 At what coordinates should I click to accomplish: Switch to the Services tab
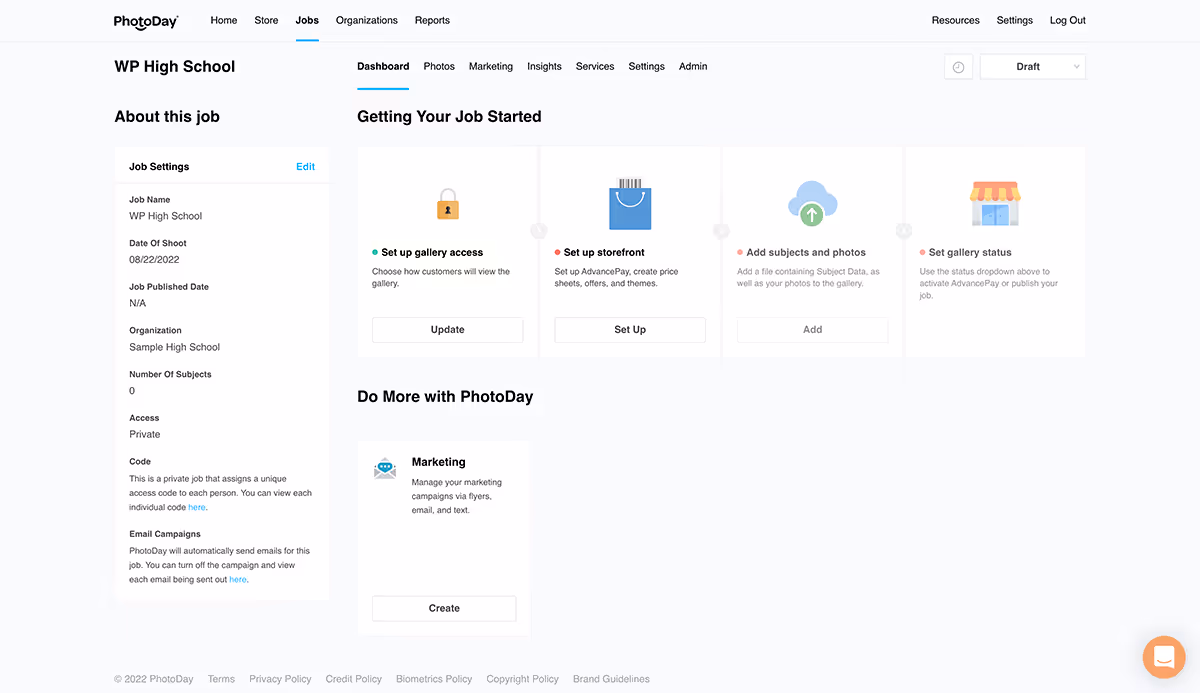[595, 66]
